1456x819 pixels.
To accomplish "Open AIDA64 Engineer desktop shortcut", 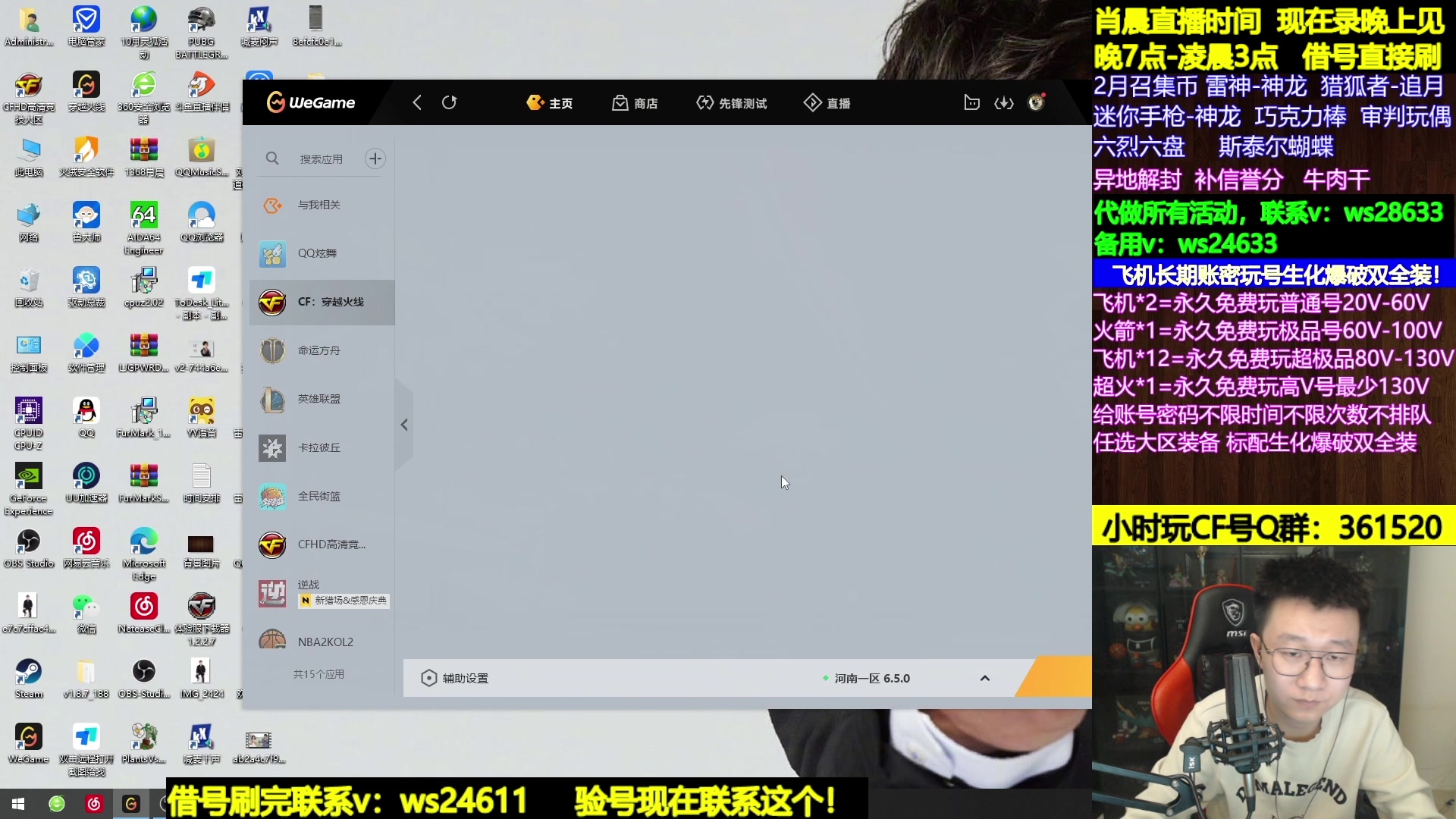I will click(x=144, y=228).
